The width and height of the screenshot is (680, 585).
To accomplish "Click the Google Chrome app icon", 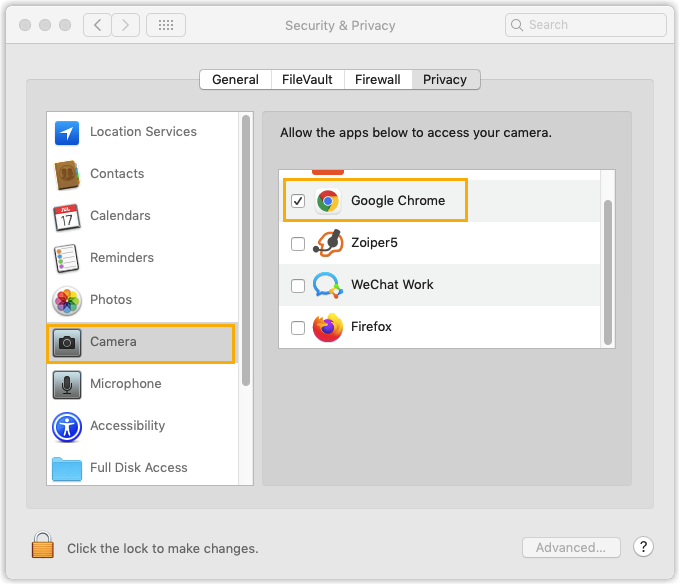I will [328, 201].
